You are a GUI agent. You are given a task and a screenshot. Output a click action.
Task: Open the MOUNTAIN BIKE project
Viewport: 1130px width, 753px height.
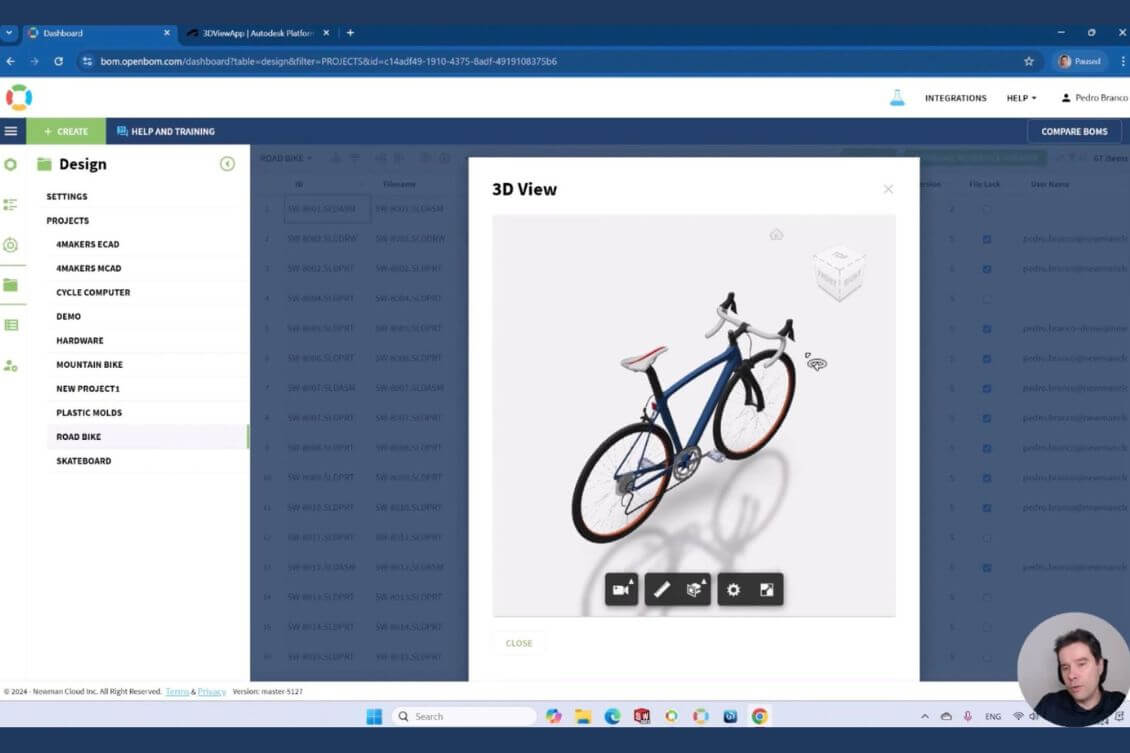(x=89, y=365)
